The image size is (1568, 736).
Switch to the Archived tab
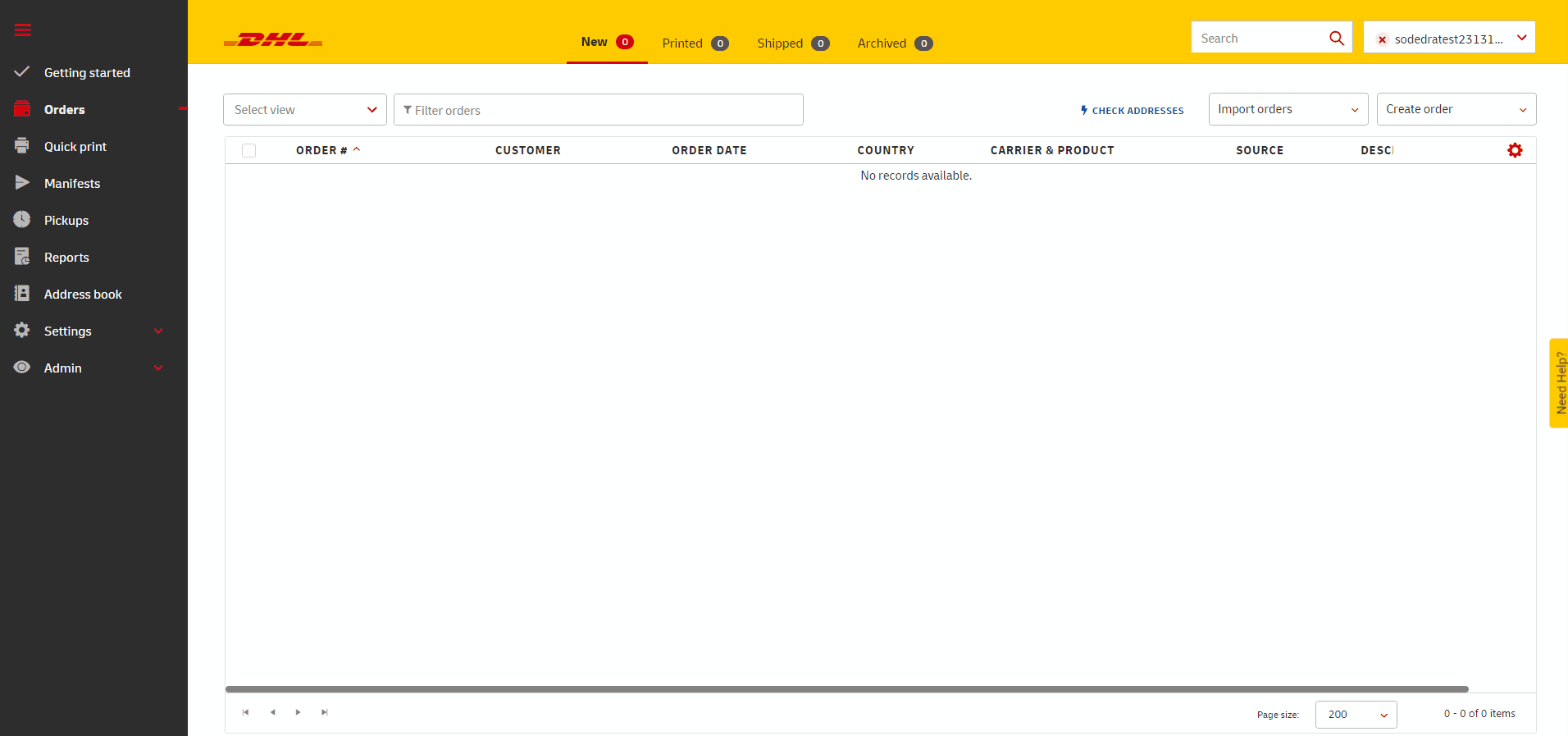895,43
